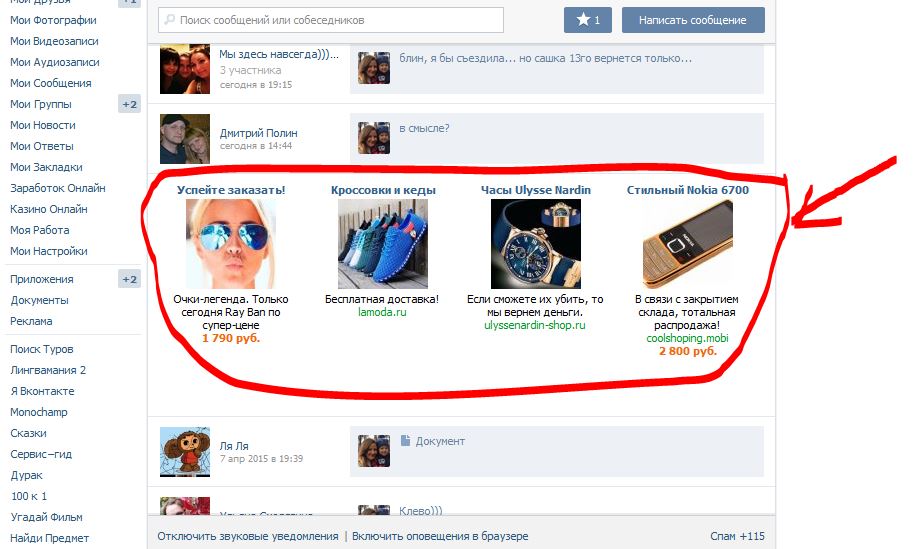Click Включить оповещения в браузере
The width and height of the screenshot is (920, 549).
coord(440,536)
